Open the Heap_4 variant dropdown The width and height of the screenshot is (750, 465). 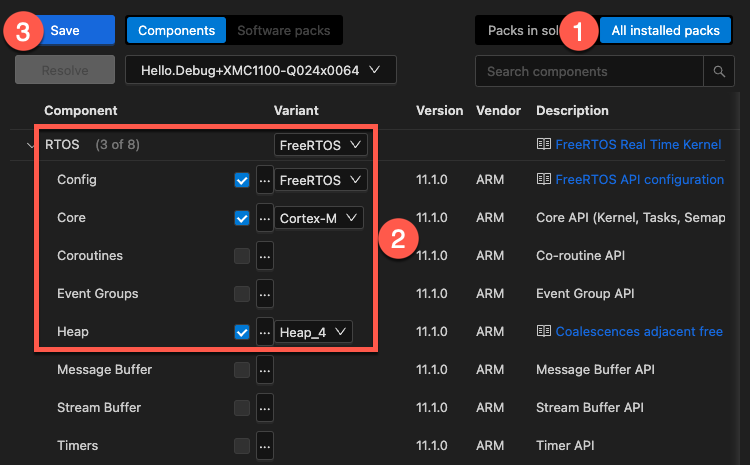click(314, 332)
